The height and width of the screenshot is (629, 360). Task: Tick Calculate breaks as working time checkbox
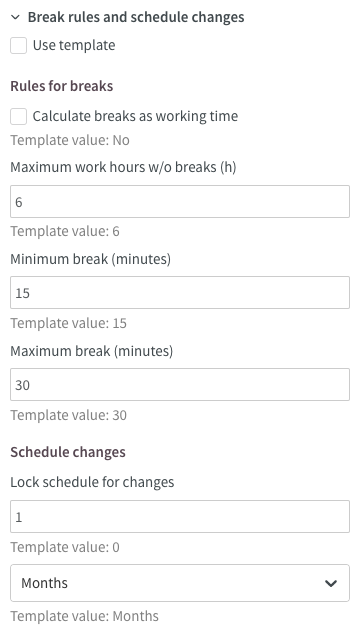point(18,116)
